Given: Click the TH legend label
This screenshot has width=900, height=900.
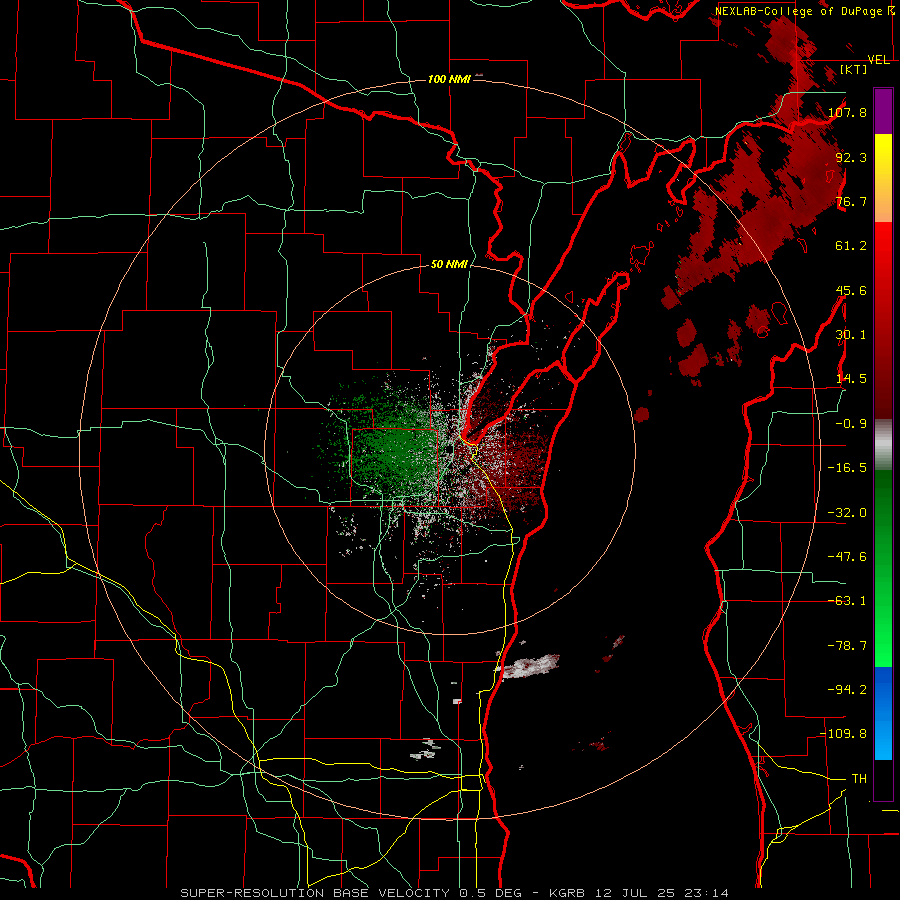Looking at the screenshot, I should pos(859,778).
